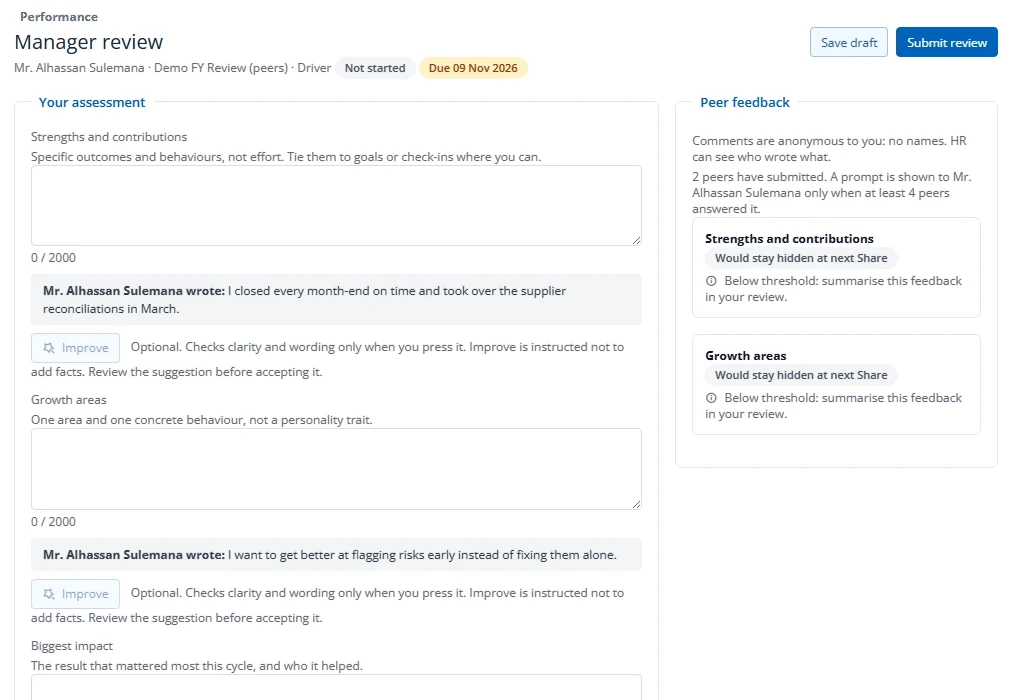Click the Not started status badge
The height and width of the screenshot is (700, 1020).
point(375,68)
